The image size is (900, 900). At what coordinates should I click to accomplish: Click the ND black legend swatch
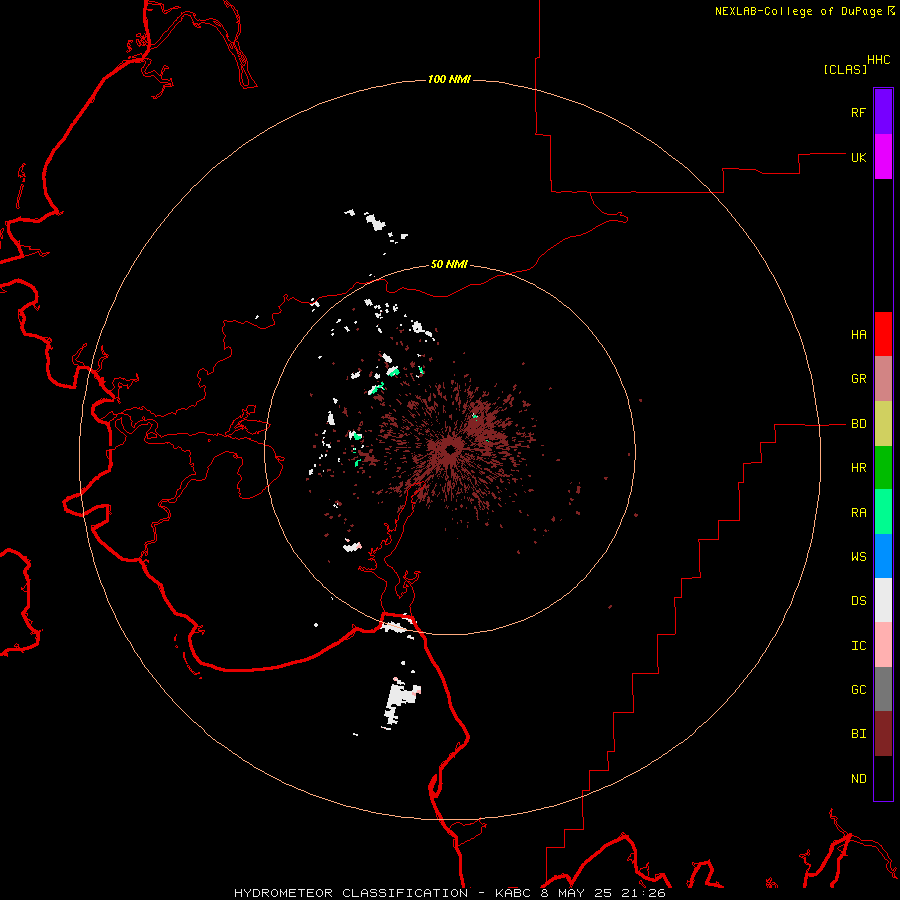883,778
